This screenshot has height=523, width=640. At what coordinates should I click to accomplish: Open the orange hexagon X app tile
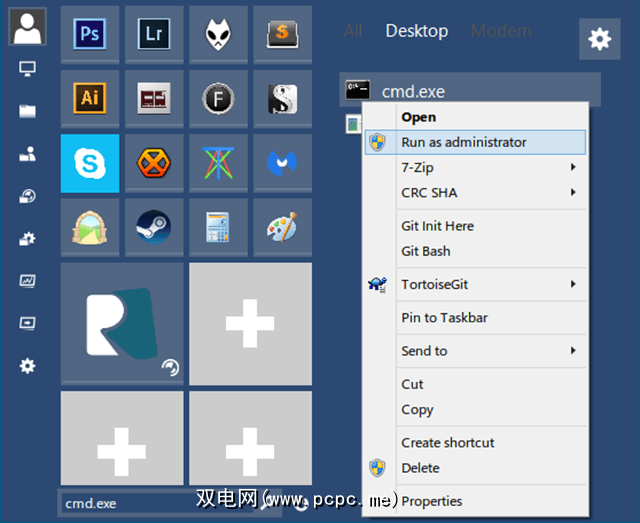point(154,163)
